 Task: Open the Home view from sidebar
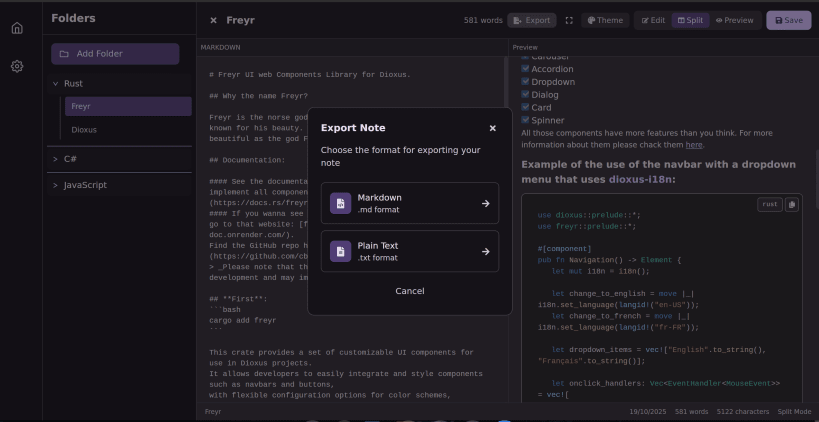[x=17, y=28]
